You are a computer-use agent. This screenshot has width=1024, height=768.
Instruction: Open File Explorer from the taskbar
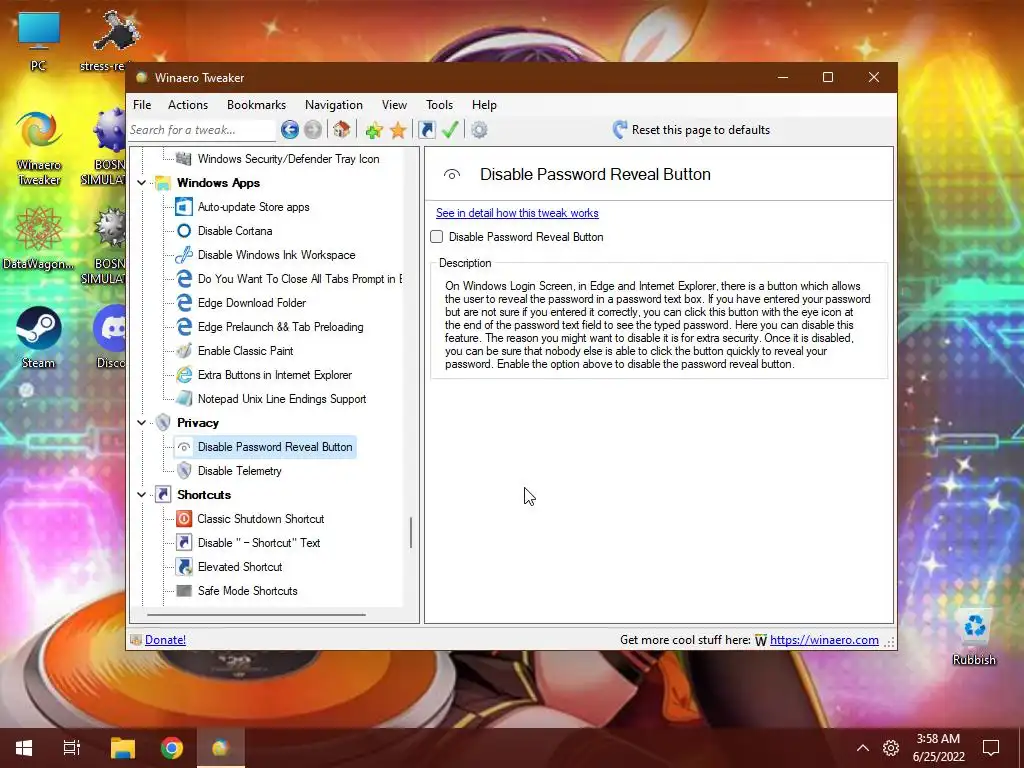(123, 748)
